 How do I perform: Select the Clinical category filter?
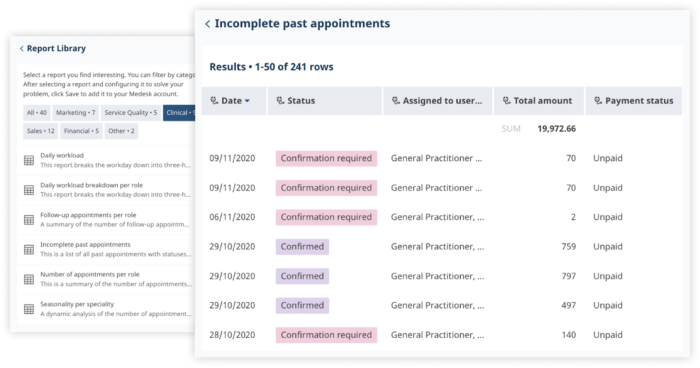[179, 113]
